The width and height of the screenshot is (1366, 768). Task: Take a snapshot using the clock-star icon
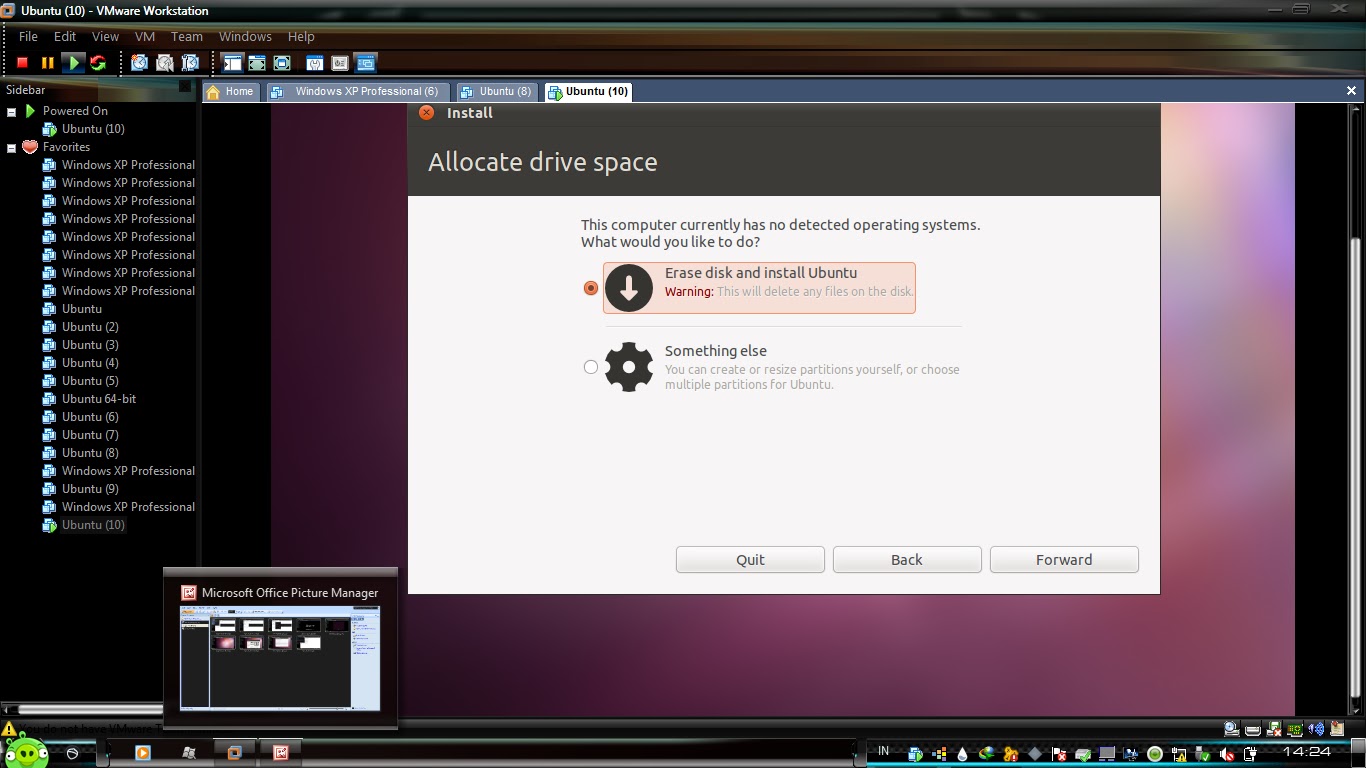[139, 63]
